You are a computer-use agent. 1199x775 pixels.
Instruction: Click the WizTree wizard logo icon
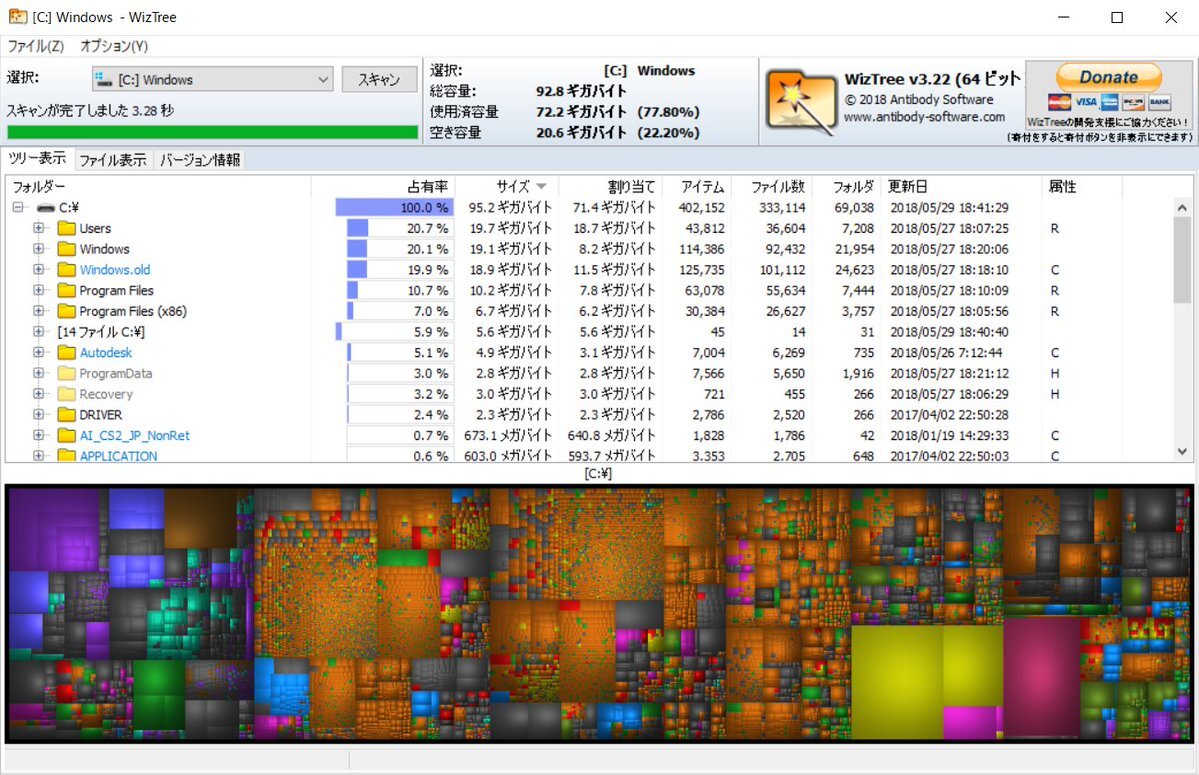(801, 102)
